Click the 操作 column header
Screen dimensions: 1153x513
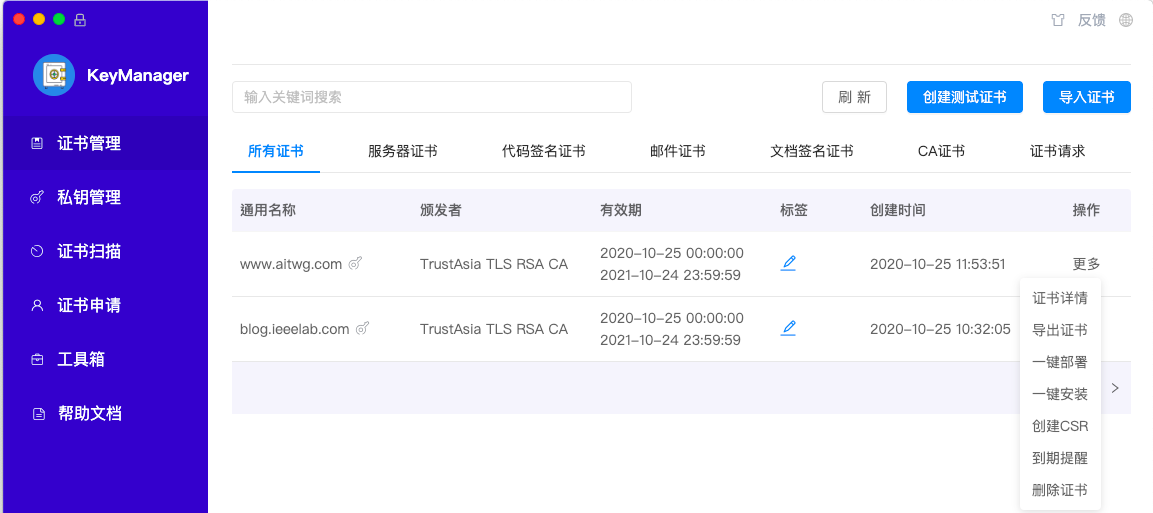click(x=1087, y=210)
